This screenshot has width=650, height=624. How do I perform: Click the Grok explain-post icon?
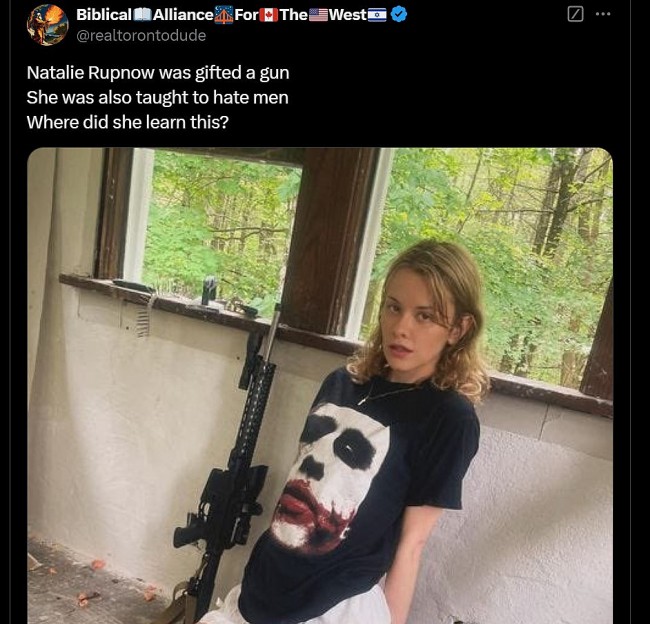(574, 15)
